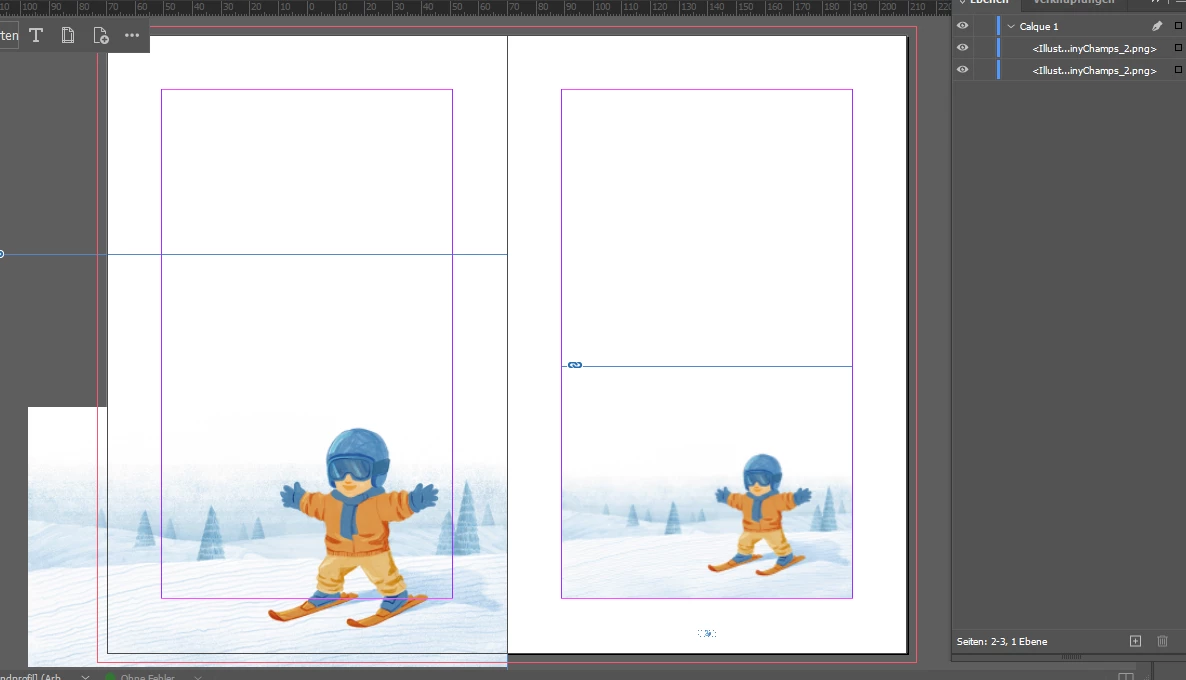Click the link chain badge on right page
Image resolution: width=1186 pixels, height=680 pixels.
click(x=575, y=365)
